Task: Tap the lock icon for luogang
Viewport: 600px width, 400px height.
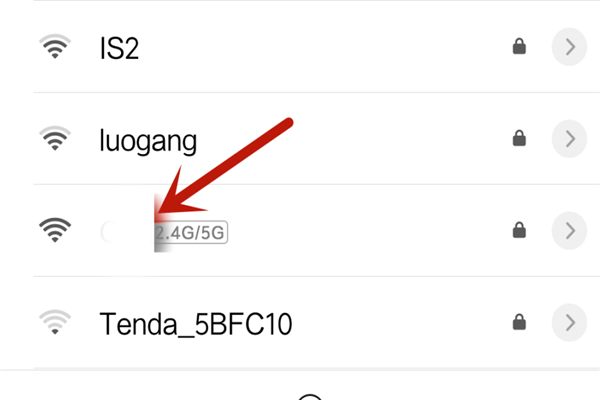Action: [x=519, y=138]
